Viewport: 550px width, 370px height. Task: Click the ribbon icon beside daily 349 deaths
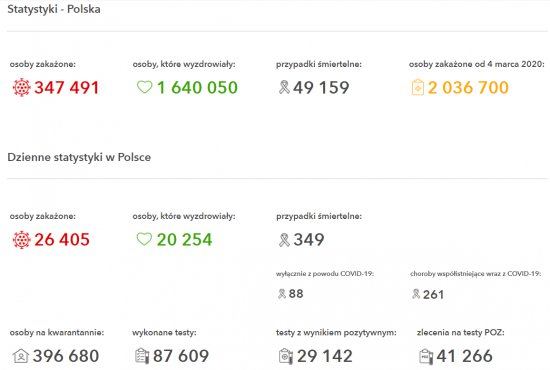coord(284,240)
